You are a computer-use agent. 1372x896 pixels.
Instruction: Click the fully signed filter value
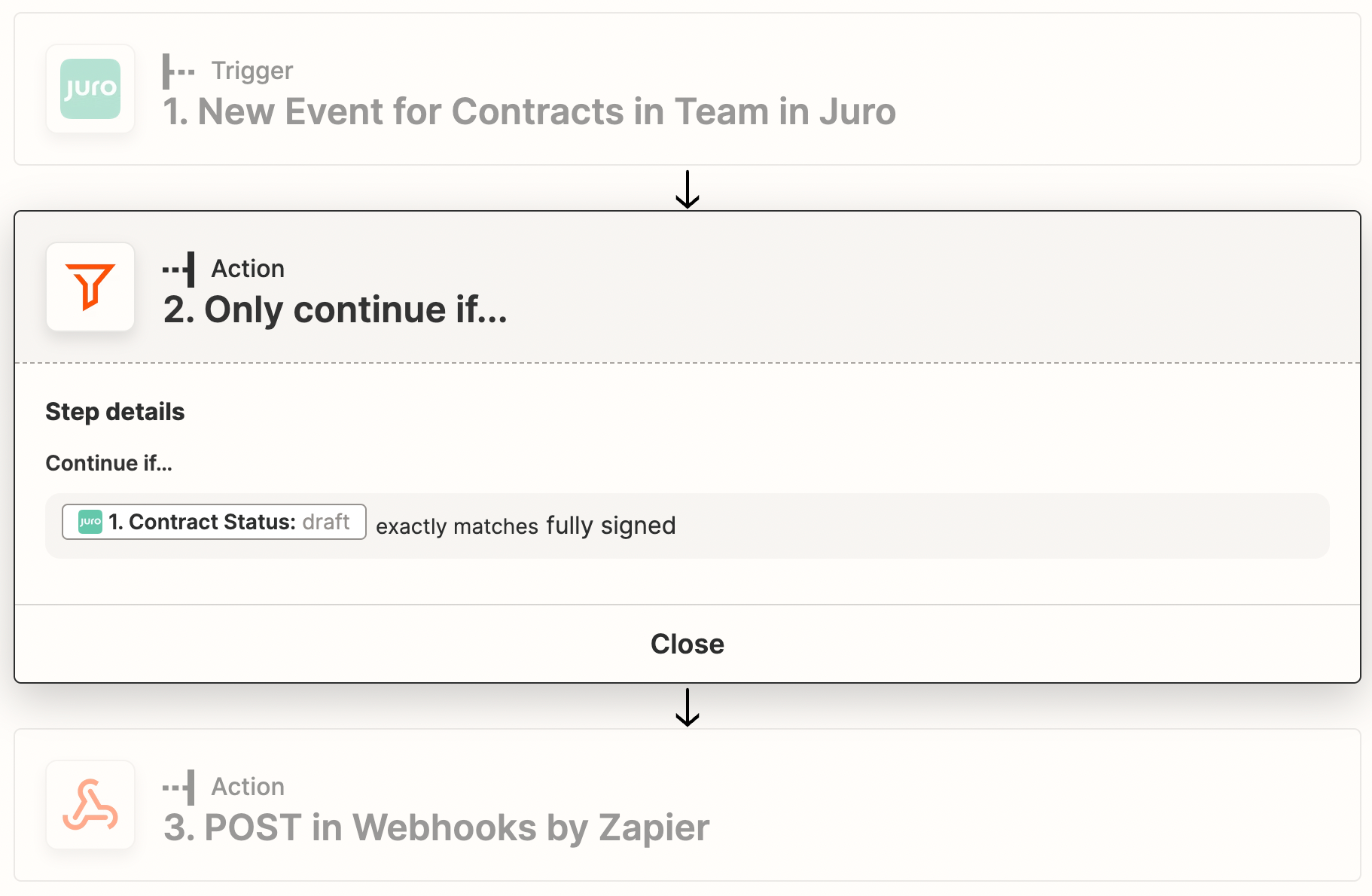pos(611,526)
